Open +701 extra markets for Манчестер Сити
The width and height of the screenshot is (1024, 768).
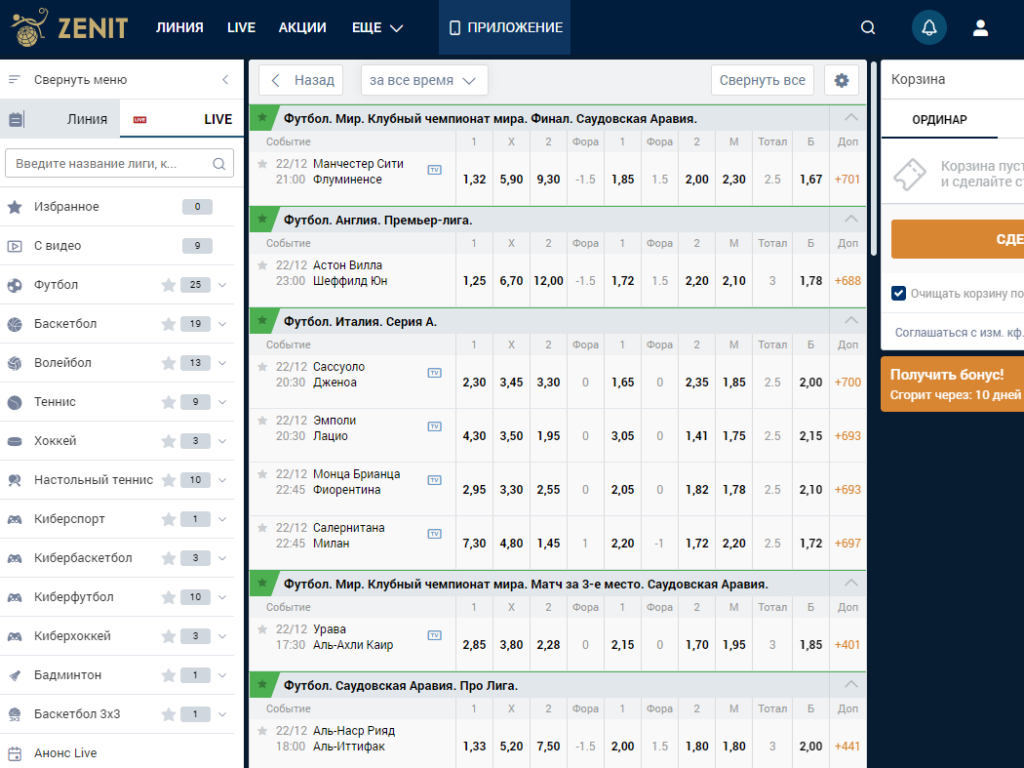tap(848, 180)
